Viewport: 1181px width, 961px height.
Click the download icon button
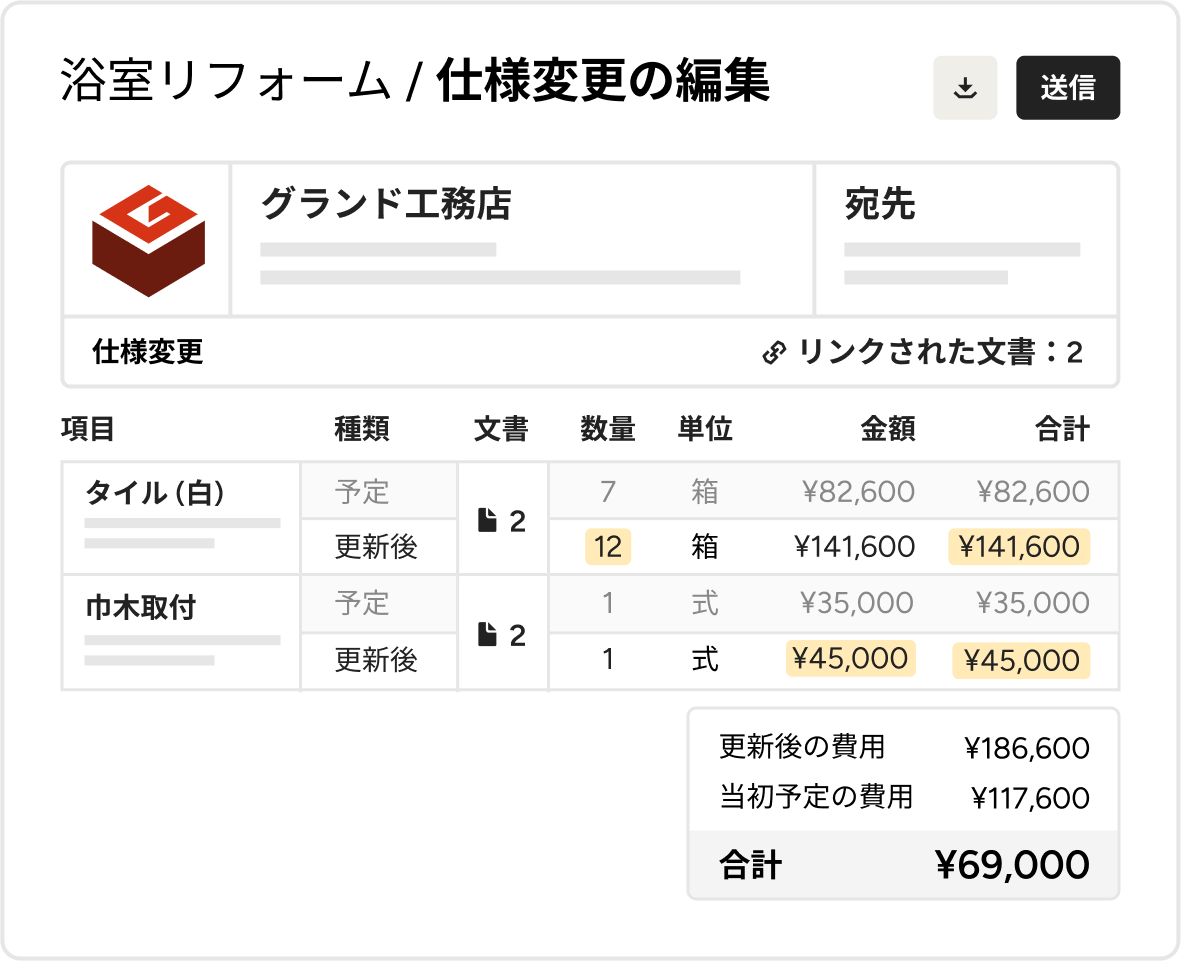point(964,88)
